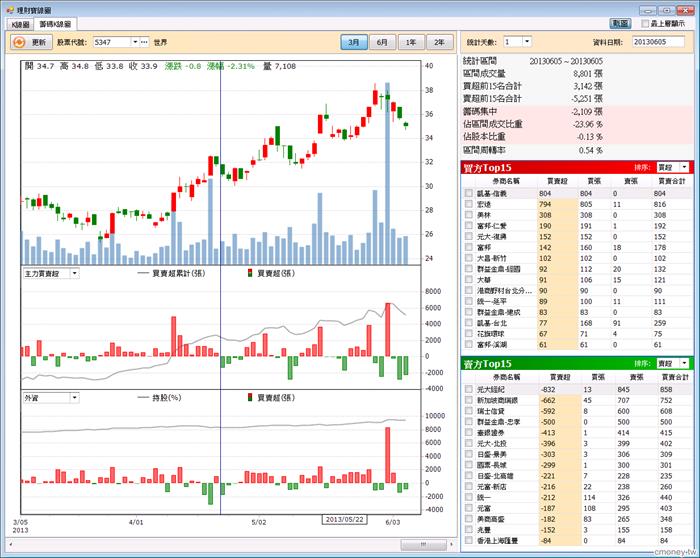700x558 pixels.
Task: Check the box for broker 美林
Action: tap(468, 215)
